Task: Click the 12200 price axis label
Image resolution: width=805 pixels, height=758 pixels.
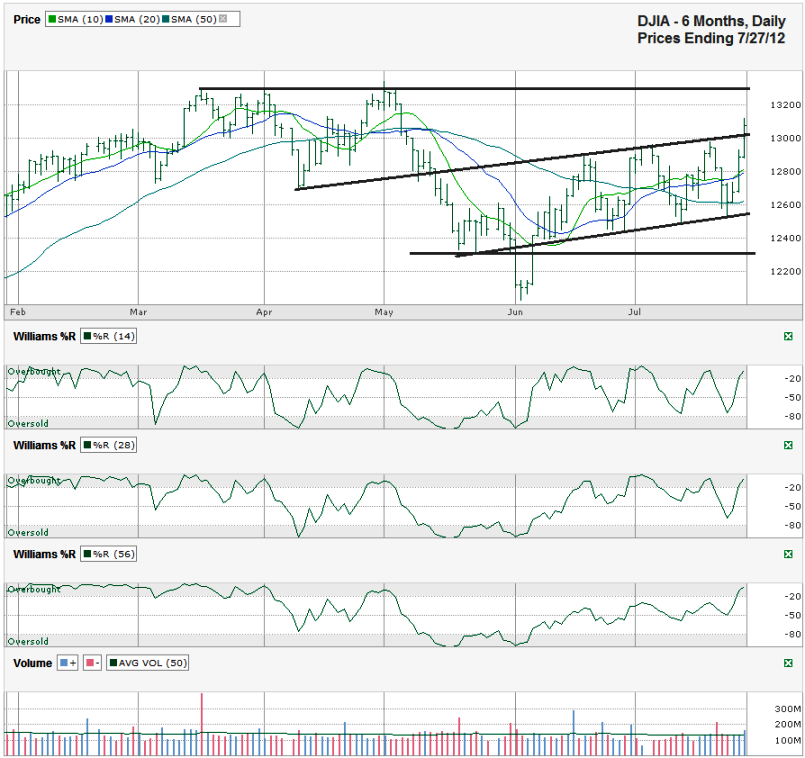Action: [x=785, y=272]
